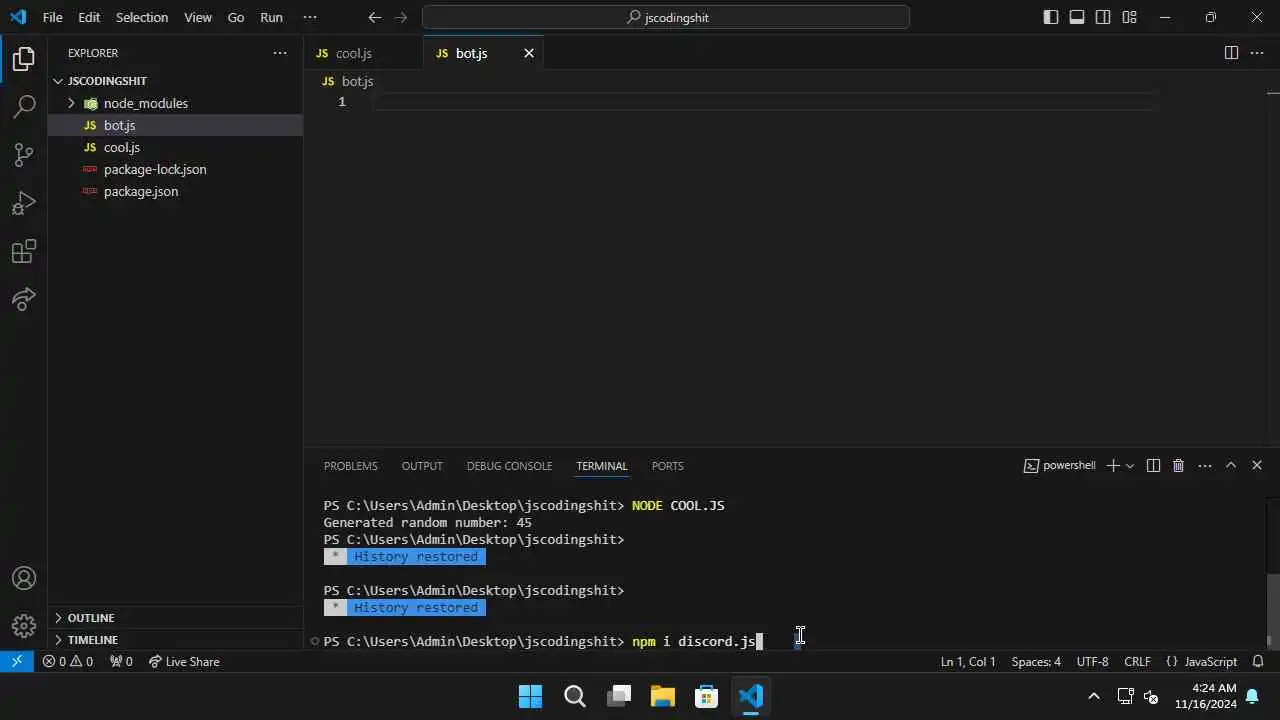Kill the terminal with trash icon

(x=1178, y=466)
